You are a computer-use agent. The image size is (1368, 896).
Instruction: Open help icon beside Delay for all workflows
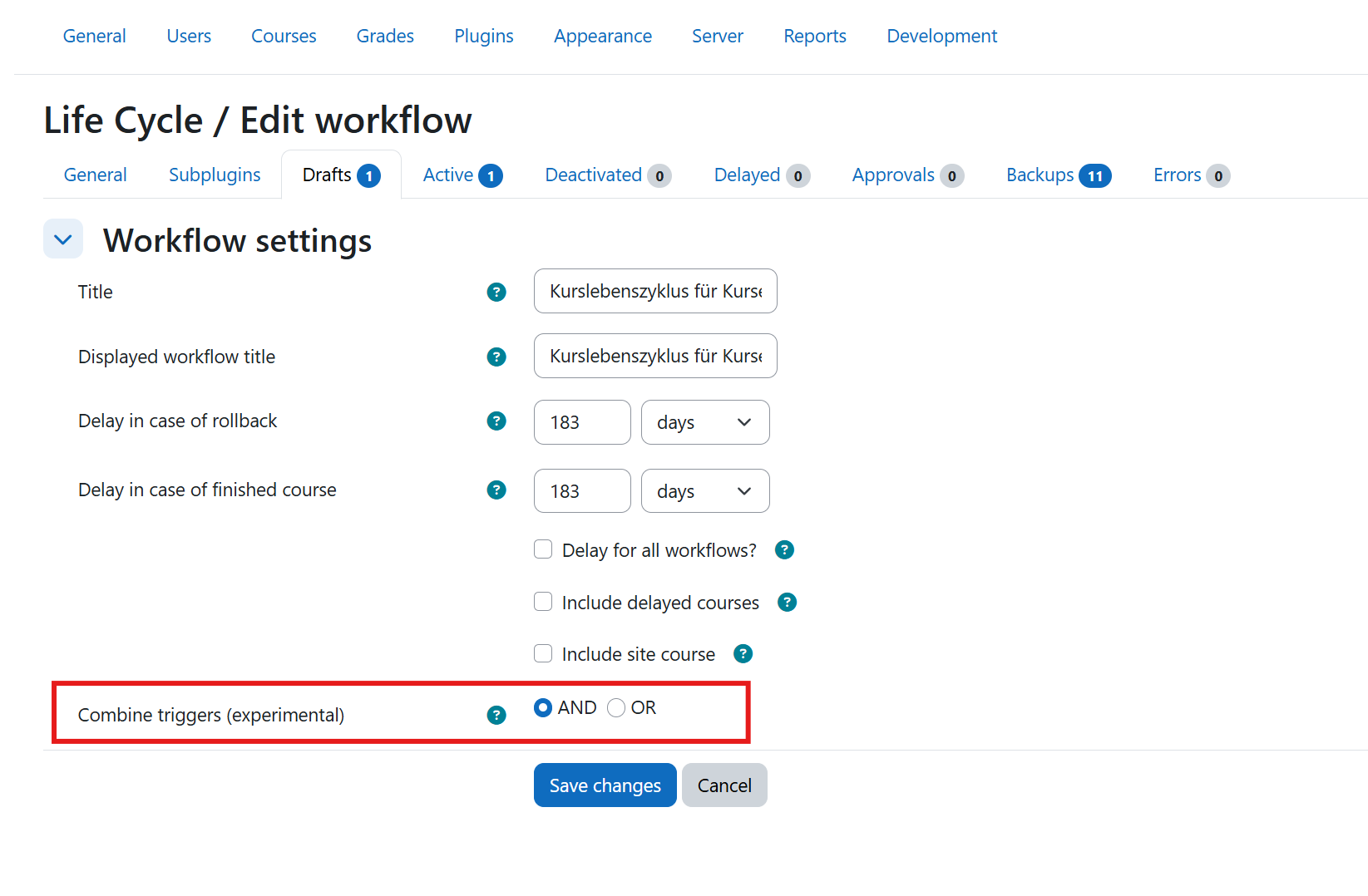pos(784,550)
